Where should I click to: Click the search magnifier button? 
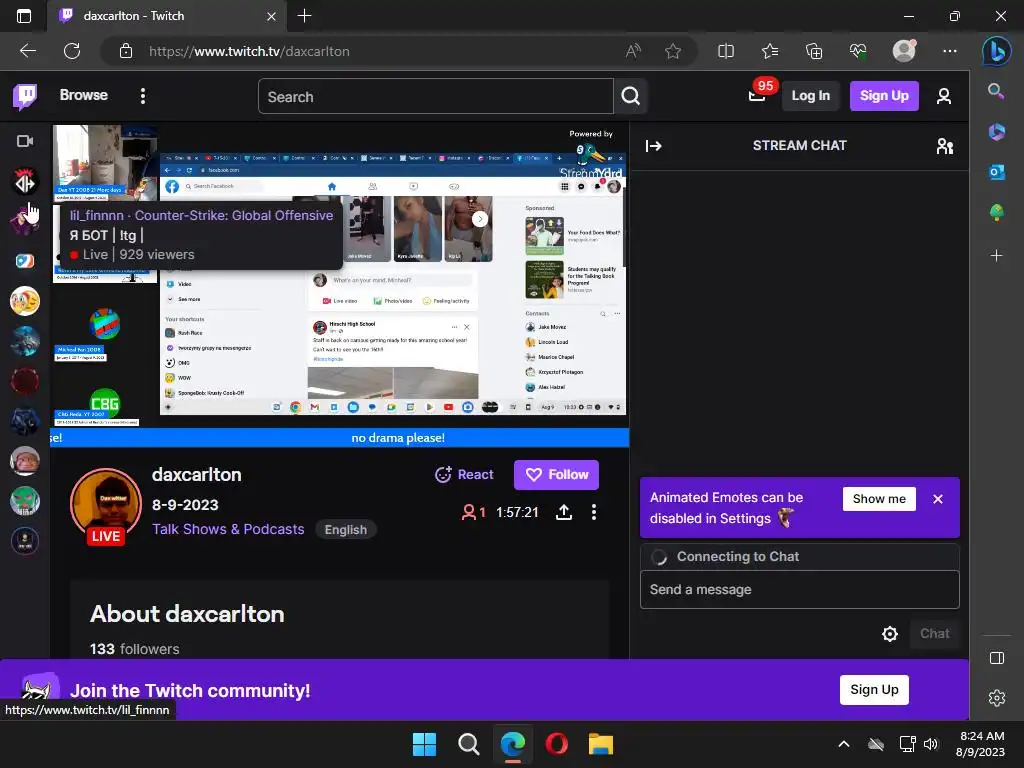[x=630, y=97]
